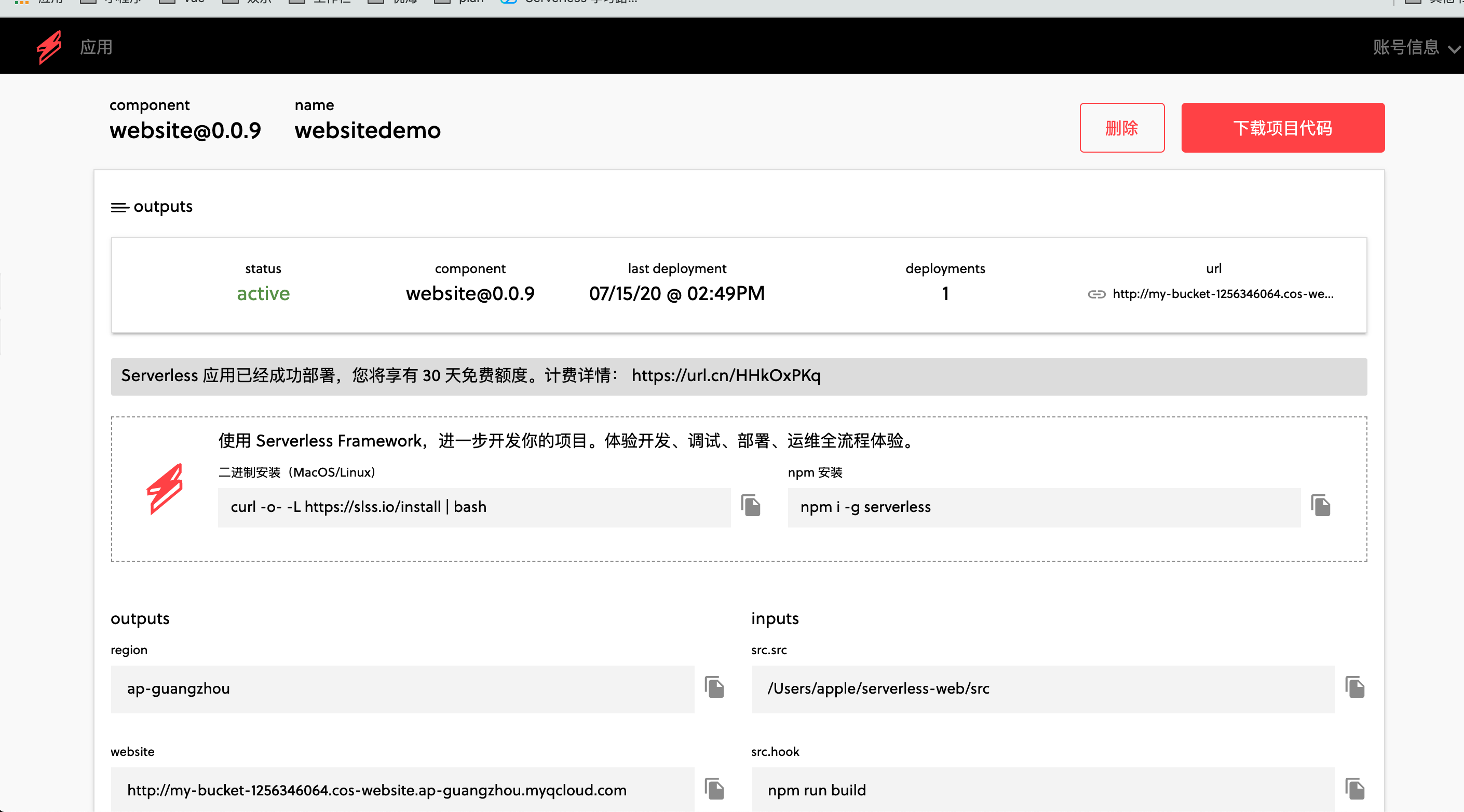Click the website URL output field
This screenshot has height=812, width=1464.
click(x=402, y=790)
